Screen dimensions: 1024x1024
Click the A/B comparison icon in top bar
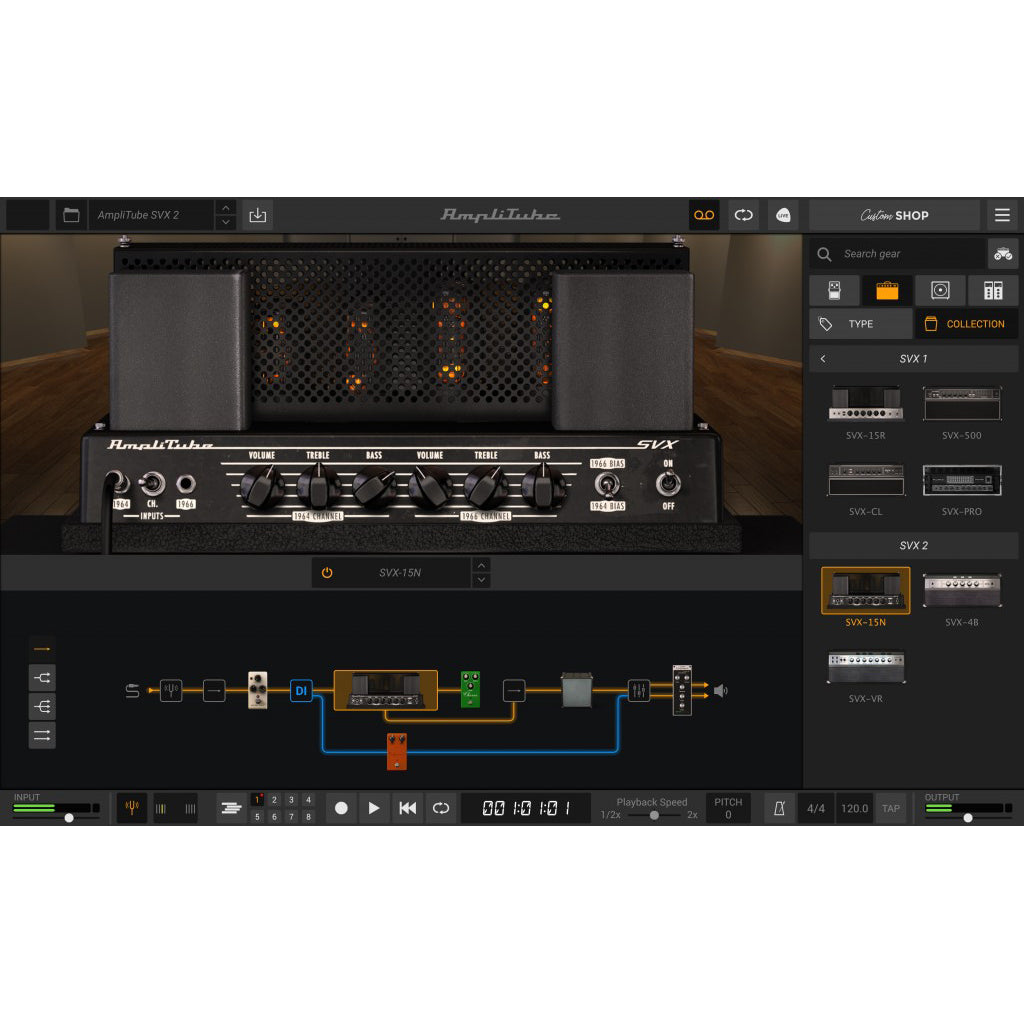743,214
